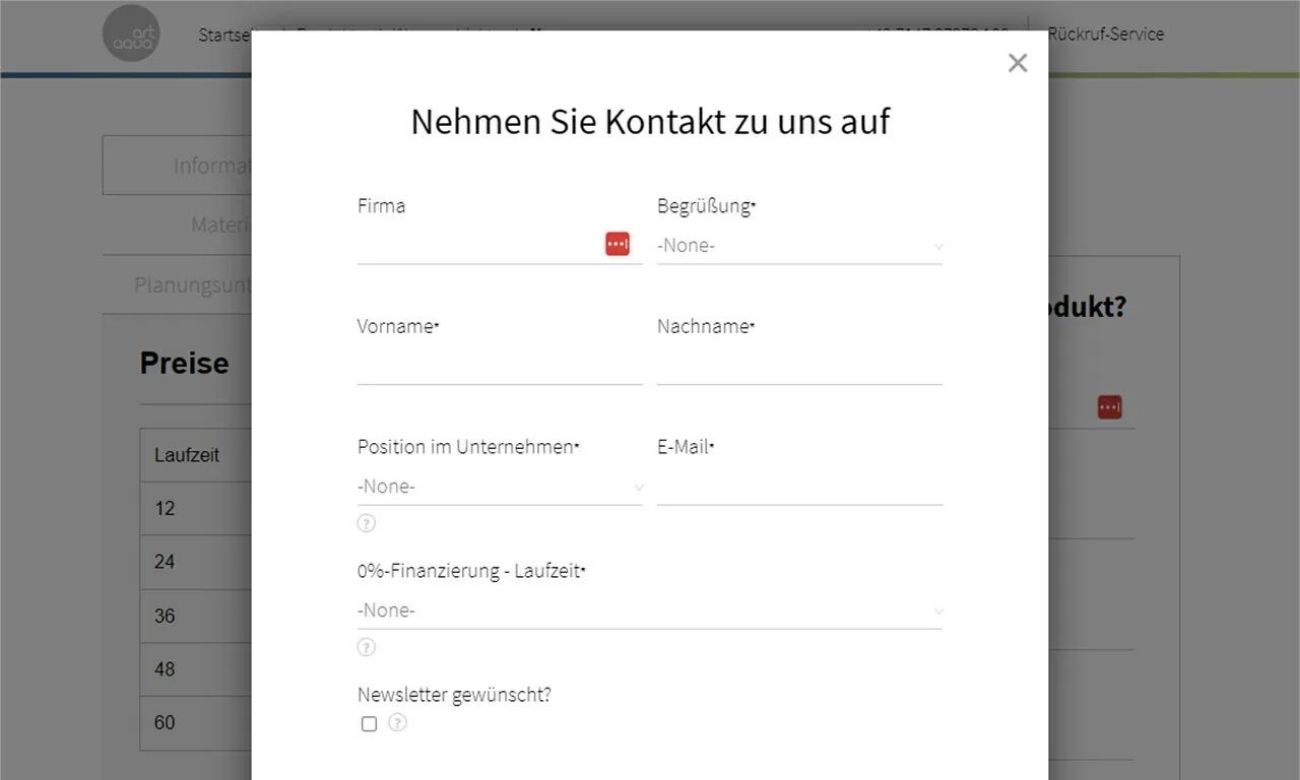This screenshot has width=1300, height=780.
Task: Click the red password manager icon in Firma field
Action: coord(617,244)
